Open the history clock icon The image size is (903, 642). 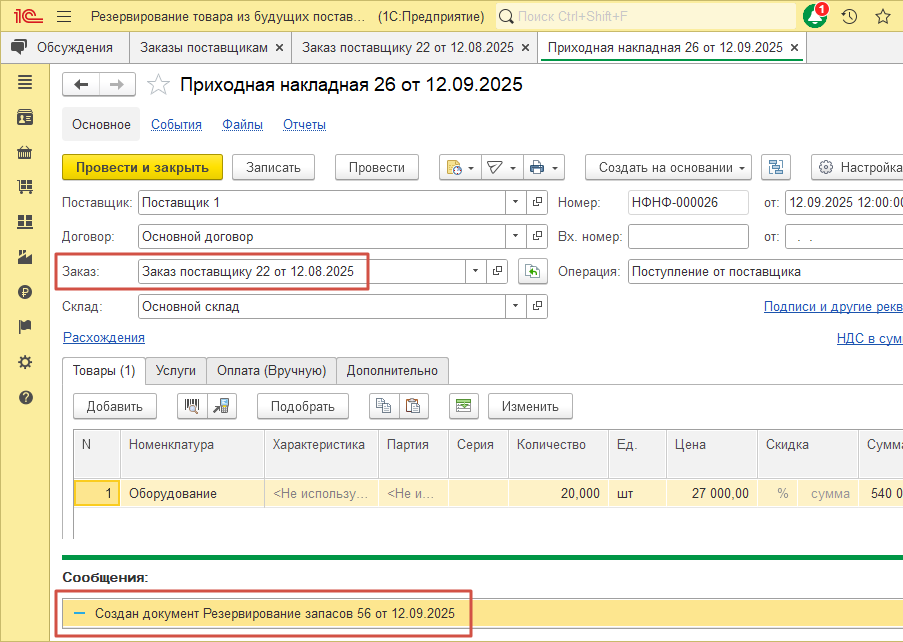(849, 17)
